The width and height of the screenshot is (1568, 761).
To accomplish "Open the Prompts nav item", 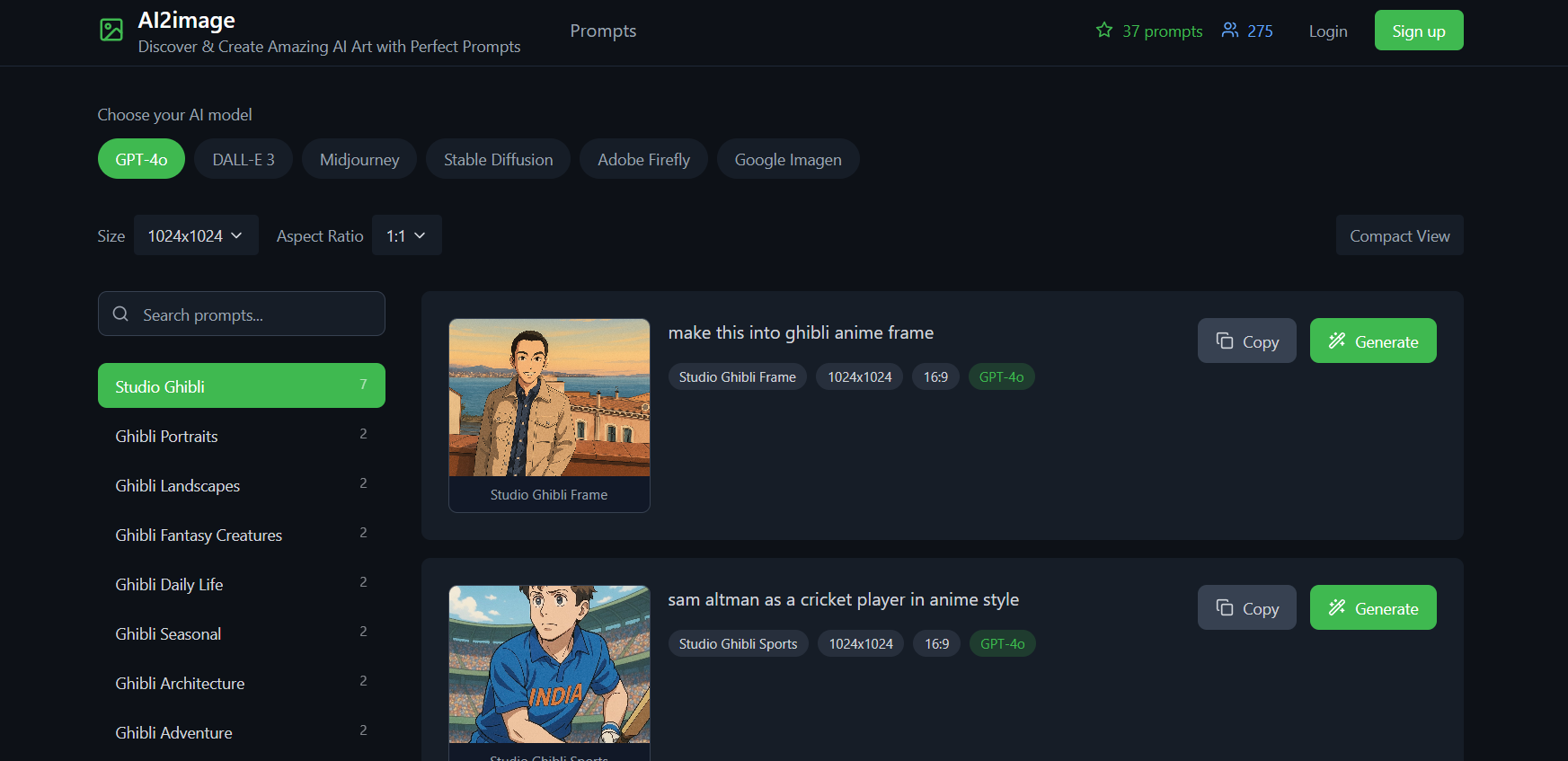I will (603, 31).
